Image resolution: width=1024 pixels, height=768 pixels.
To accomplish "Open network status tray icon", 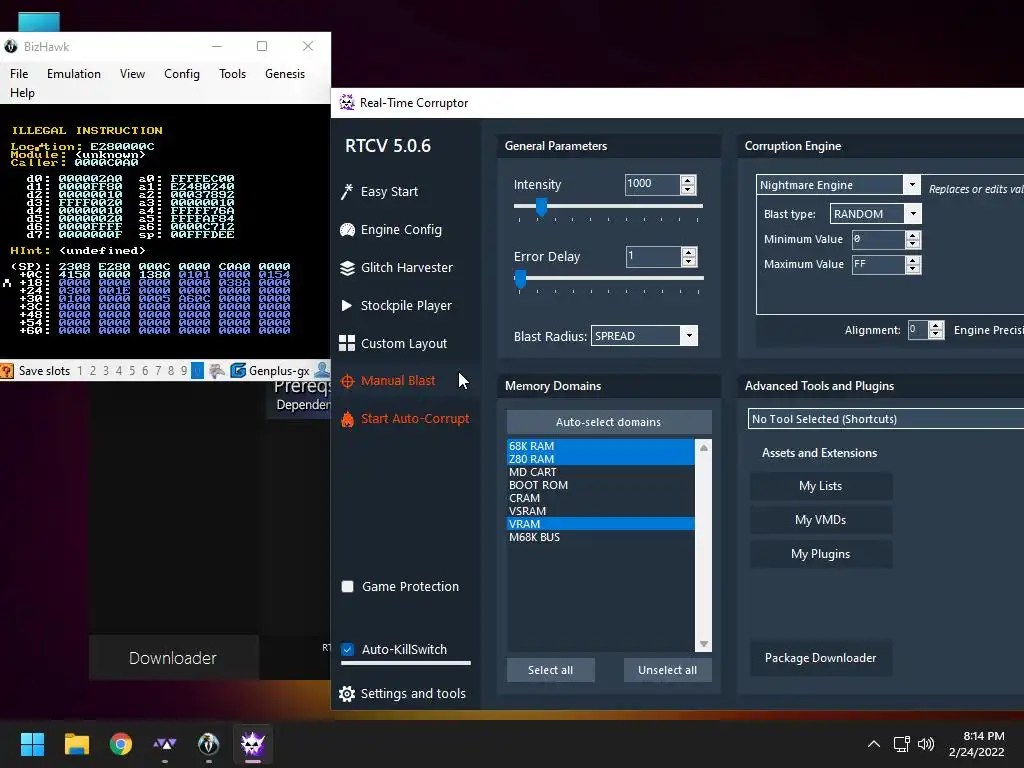I will pyautogui.click(x=902, y=744).
